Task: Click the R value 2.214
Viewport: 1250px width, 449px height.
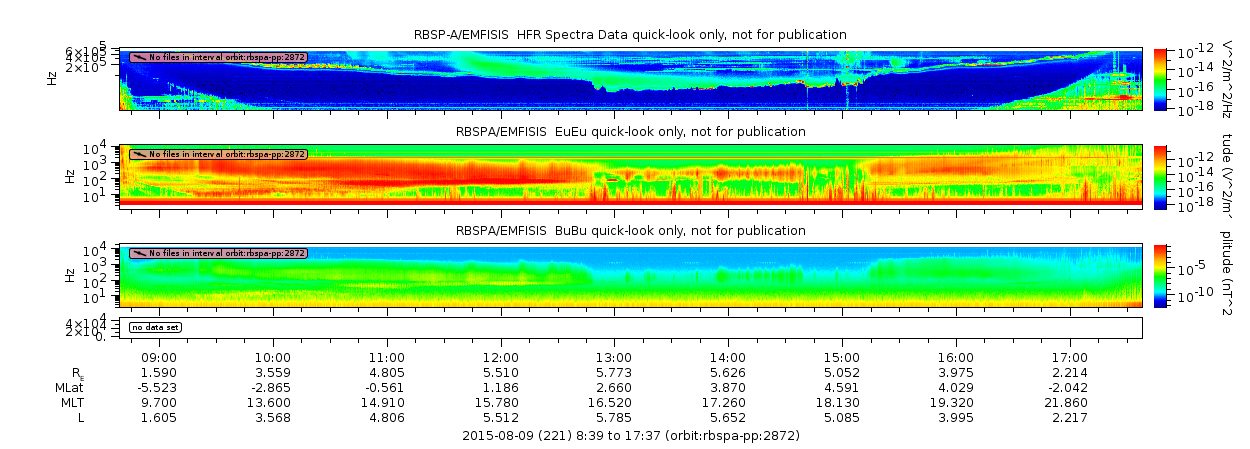Action: coord(1070,372)
